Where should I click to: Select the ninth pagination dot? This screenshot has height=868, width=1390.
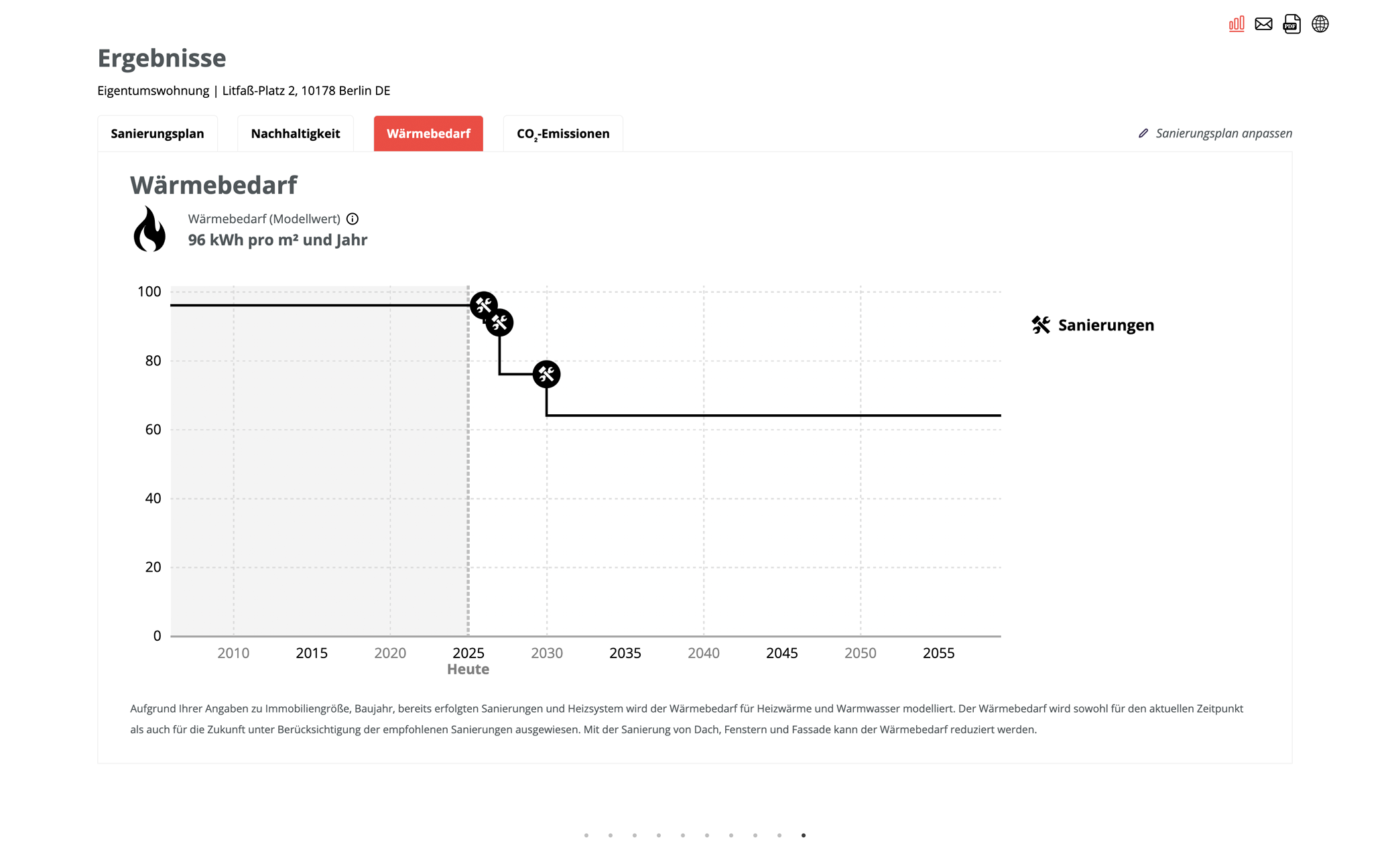coord(779,835)
